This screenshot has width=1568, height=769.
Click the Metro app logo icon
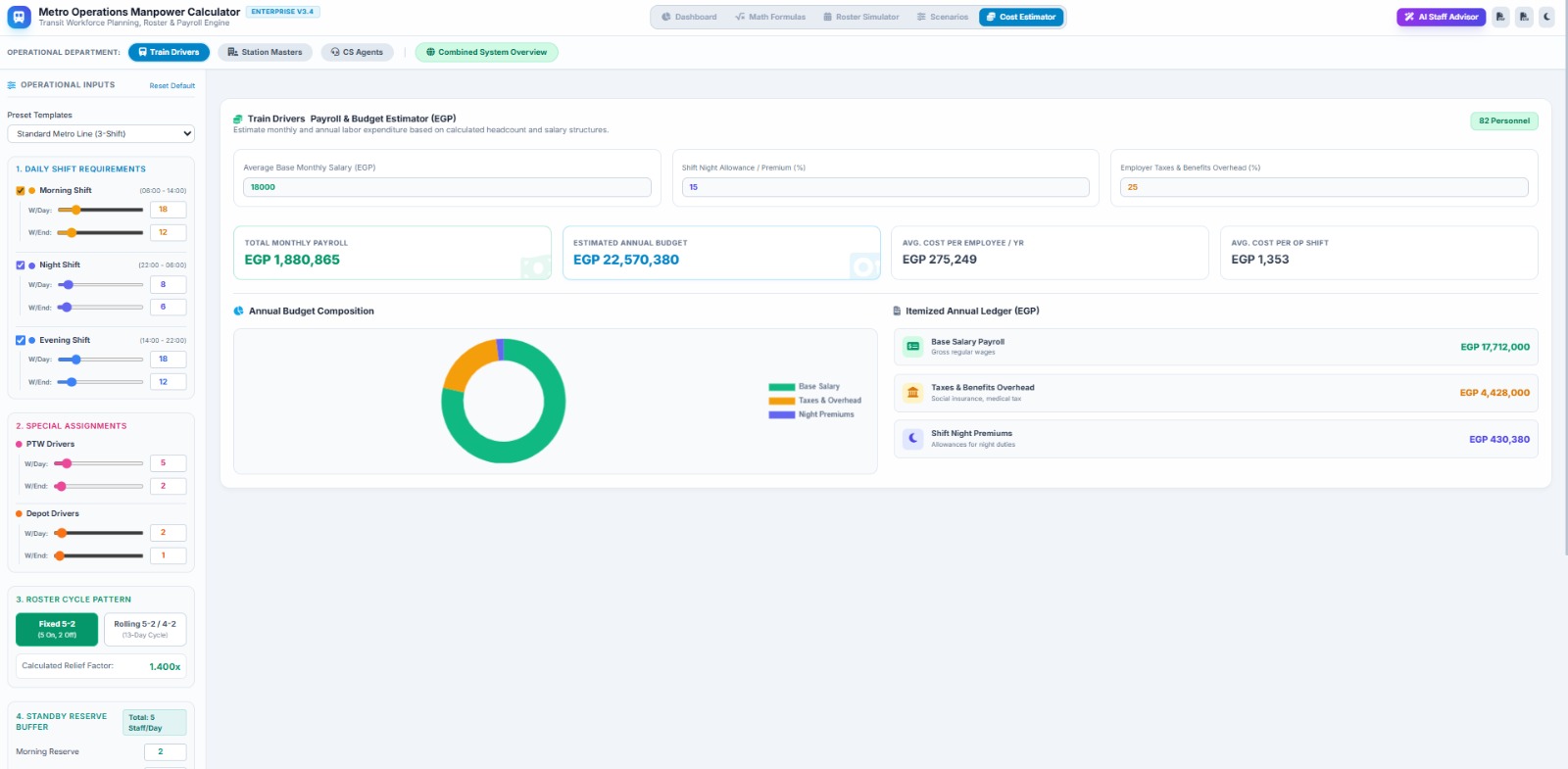(x=19, y=17)
